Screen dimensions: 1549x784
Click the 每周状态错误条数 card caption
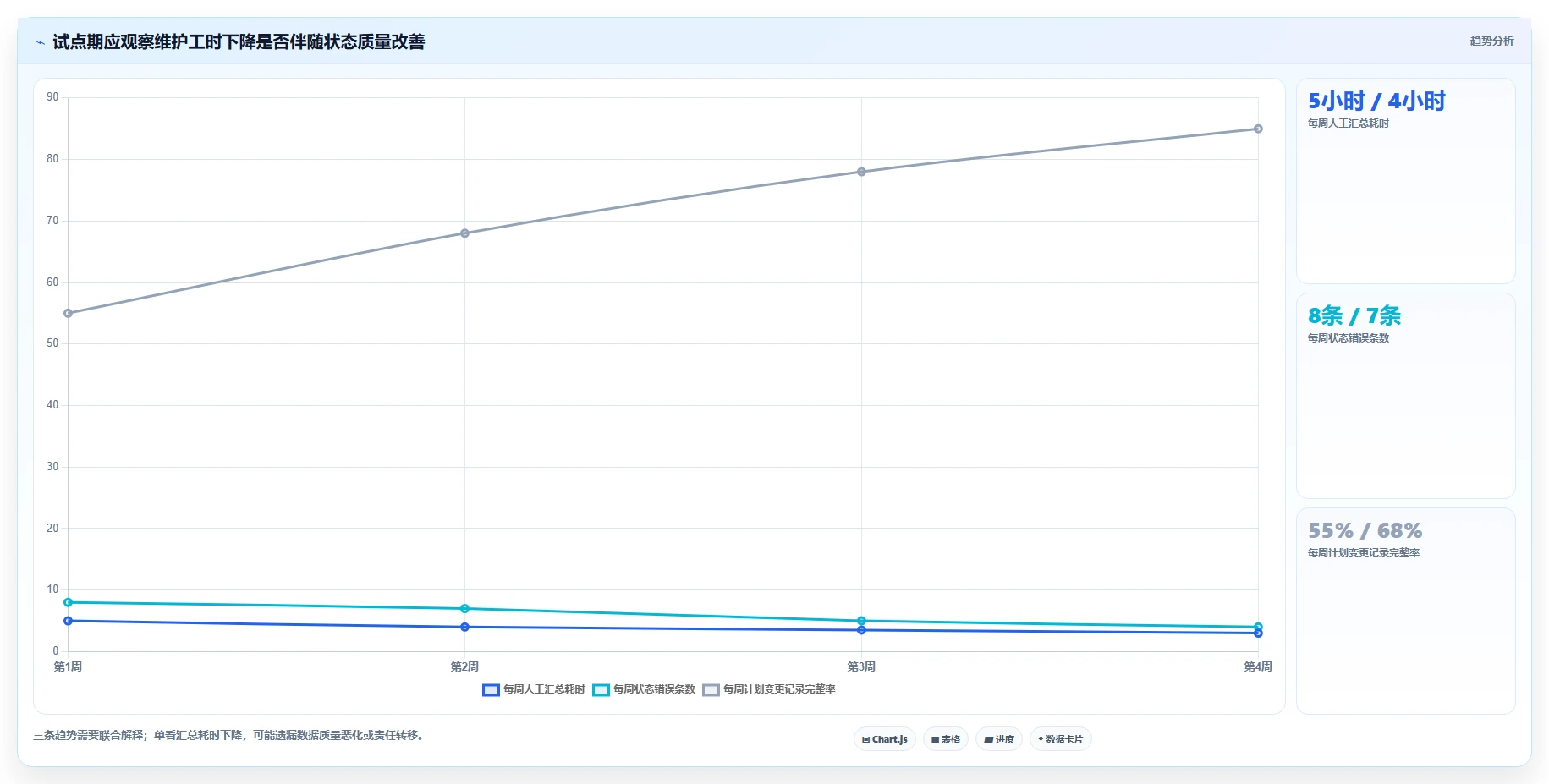(1349, 338)
